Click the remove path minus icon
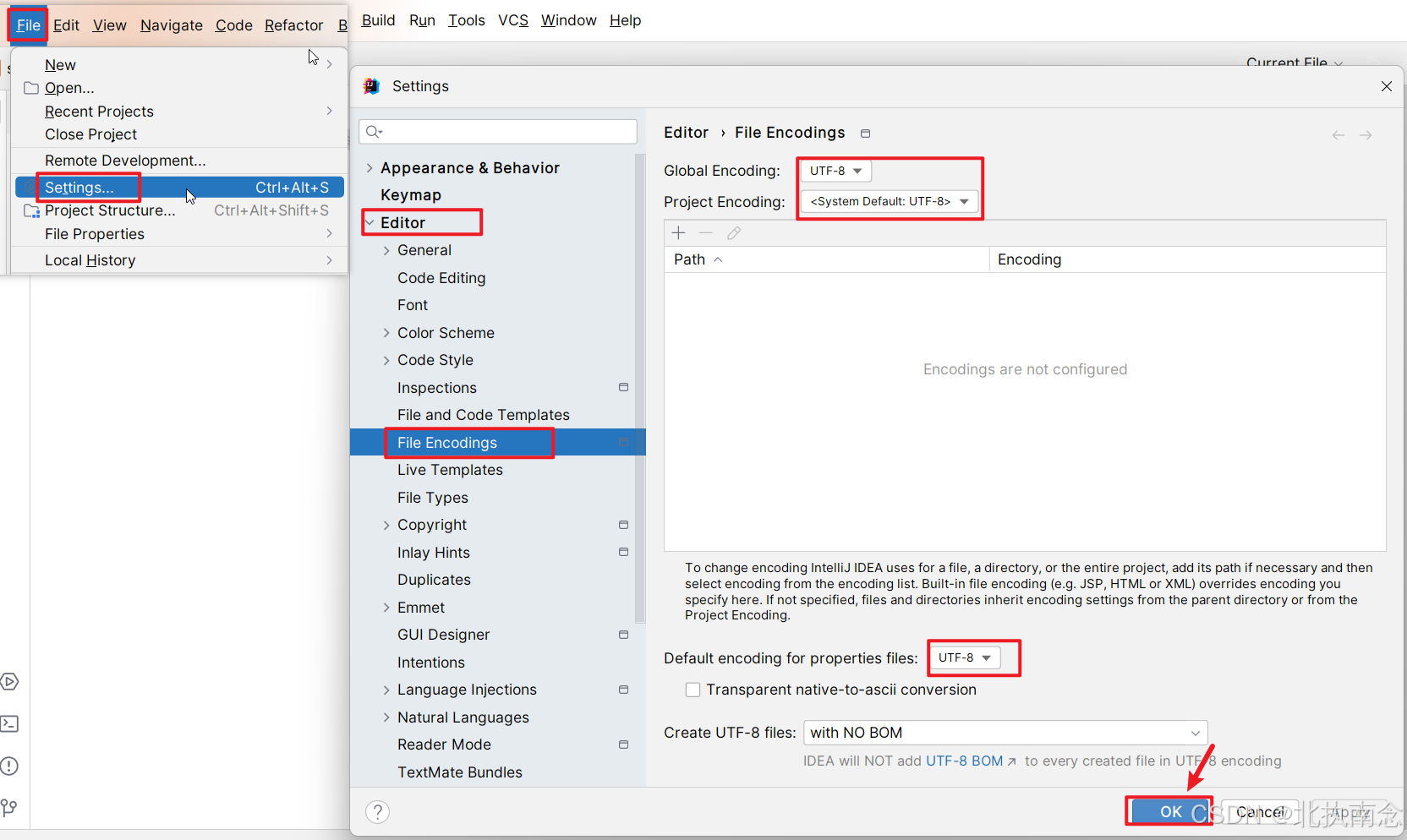Screen dimensions: 1407x840 (705, 232)
